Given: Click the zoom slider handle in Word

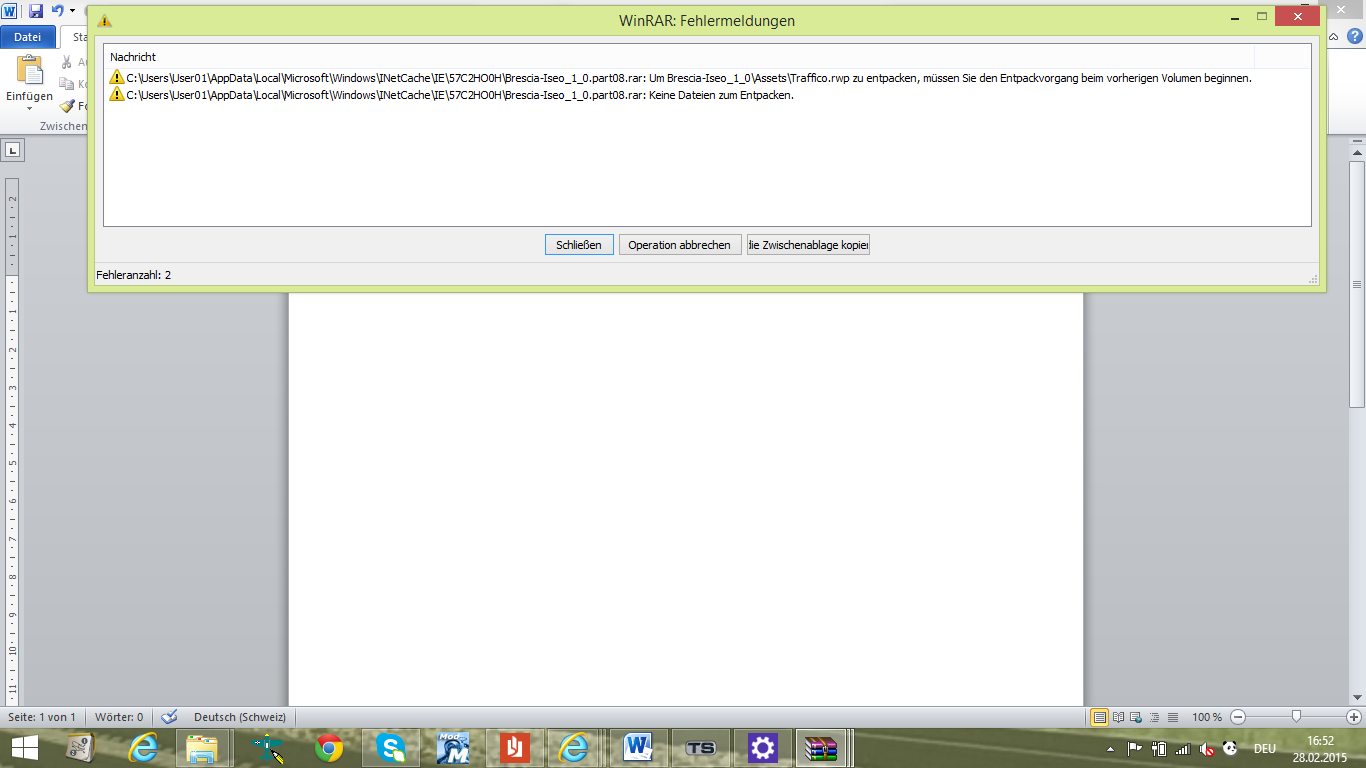Looking at the screenshot, I should point(1296,717).
